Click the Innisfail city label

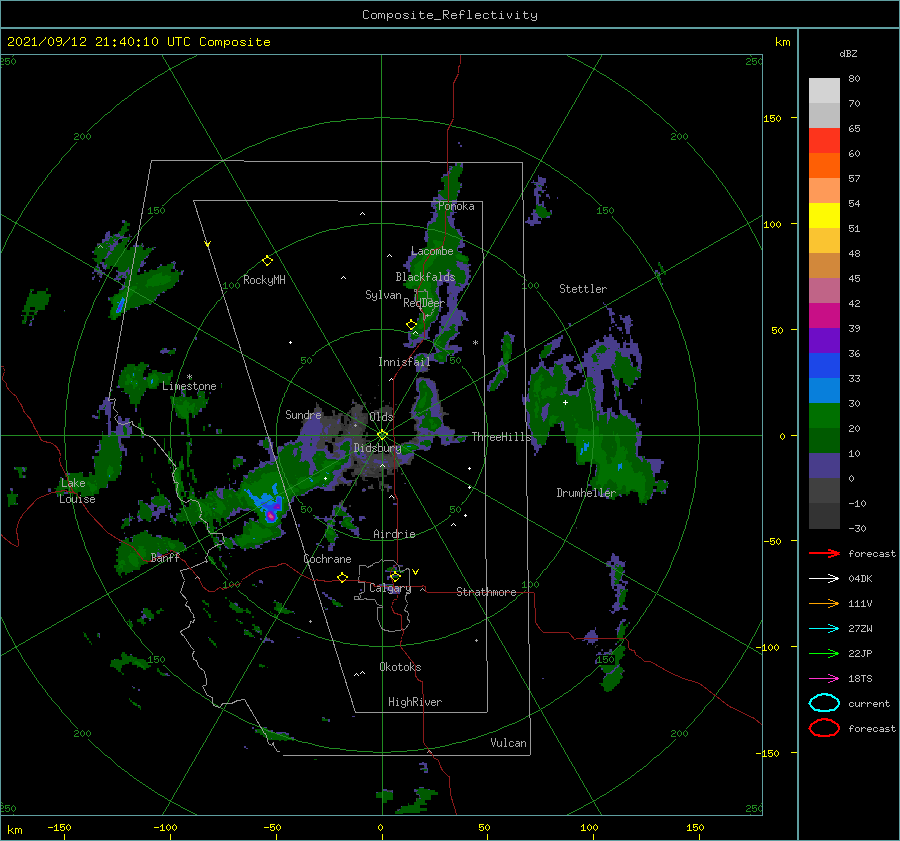point(404,362)
